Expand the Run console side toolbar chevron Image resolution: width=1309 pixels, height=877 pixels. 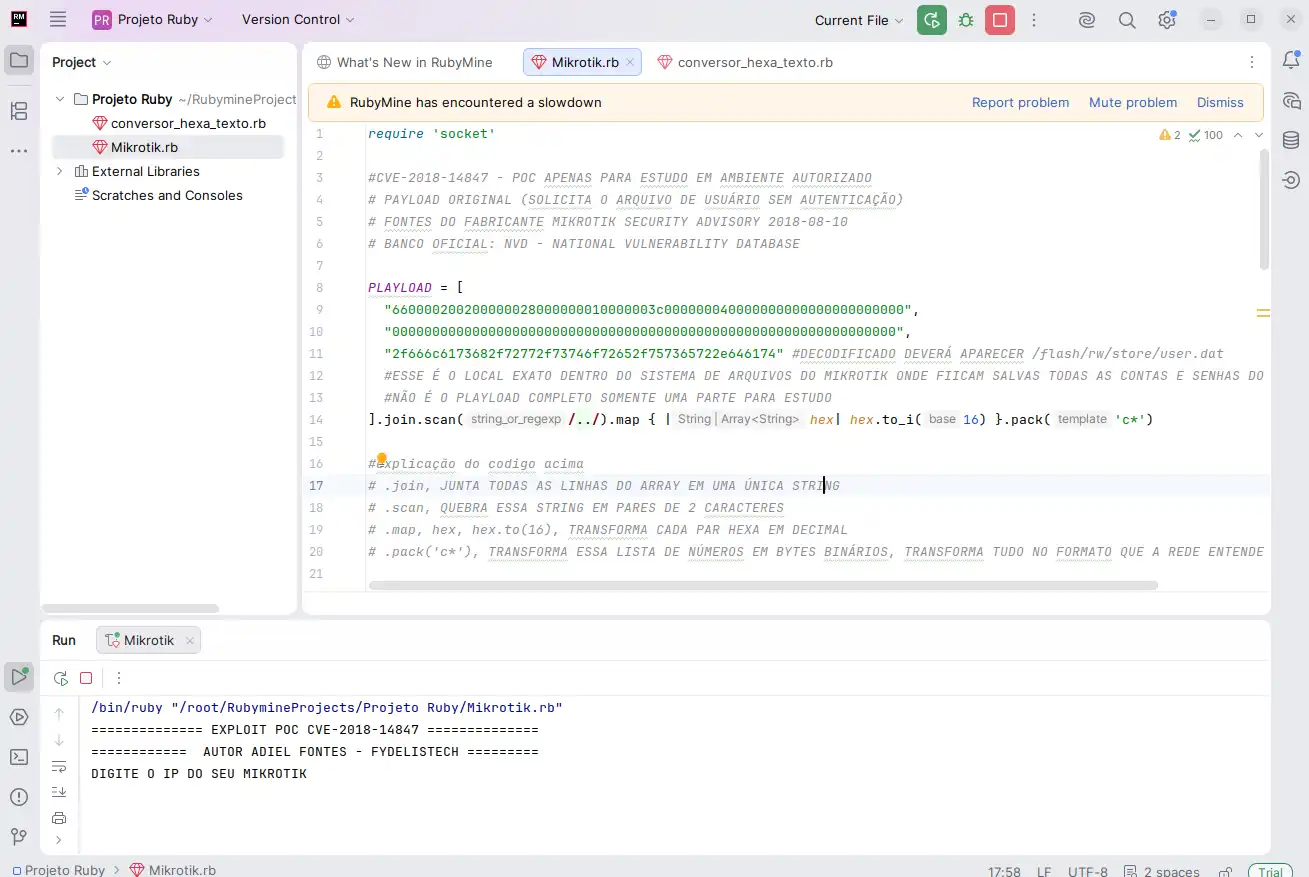tap(59, 840)
